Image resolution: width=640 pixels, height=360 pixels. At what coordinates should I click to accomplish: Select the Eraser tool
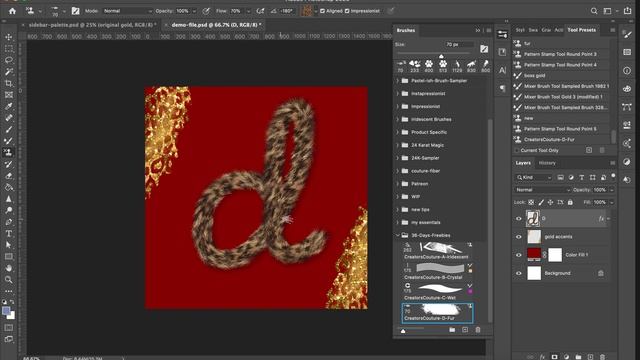tap(9, 176)
